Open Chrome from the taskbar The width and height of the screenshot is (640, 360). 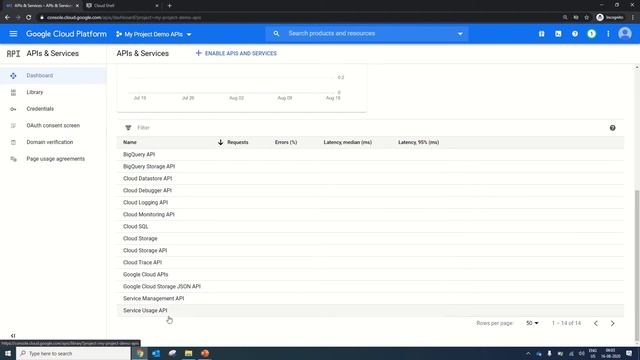click(x=140, y=353)
